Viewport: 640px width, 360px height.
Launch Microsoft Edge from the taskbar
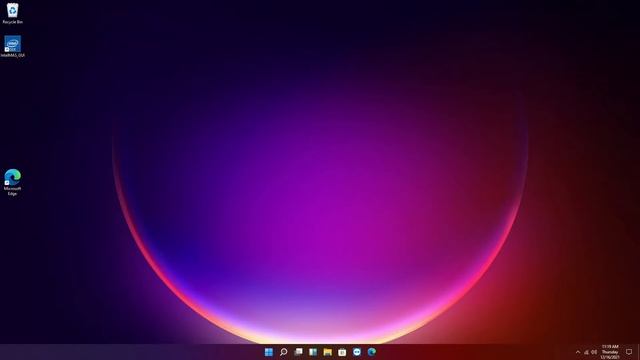[371, 352]
